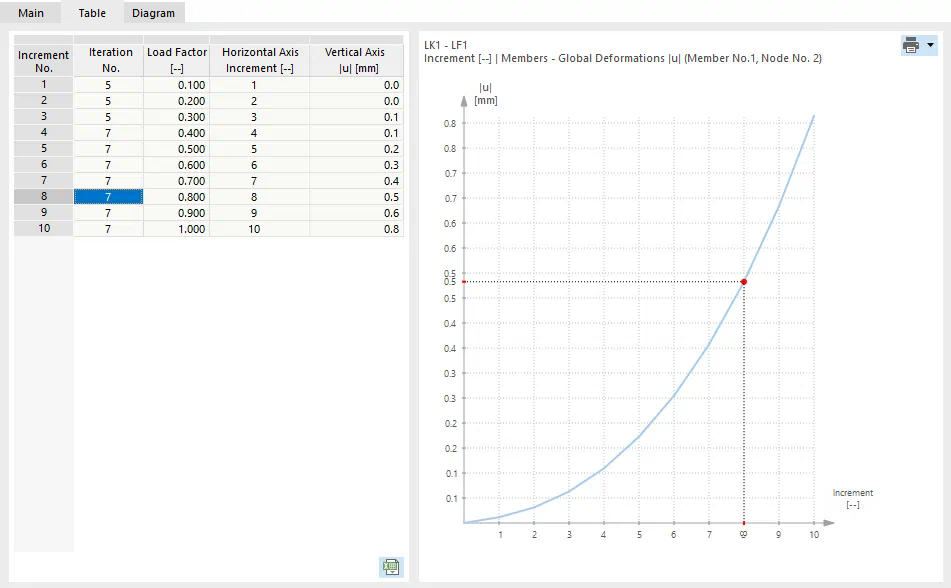The width and height of the screenshot is (951, 588).
Task: Switch to the Table tab
Action: click(91, 13)
